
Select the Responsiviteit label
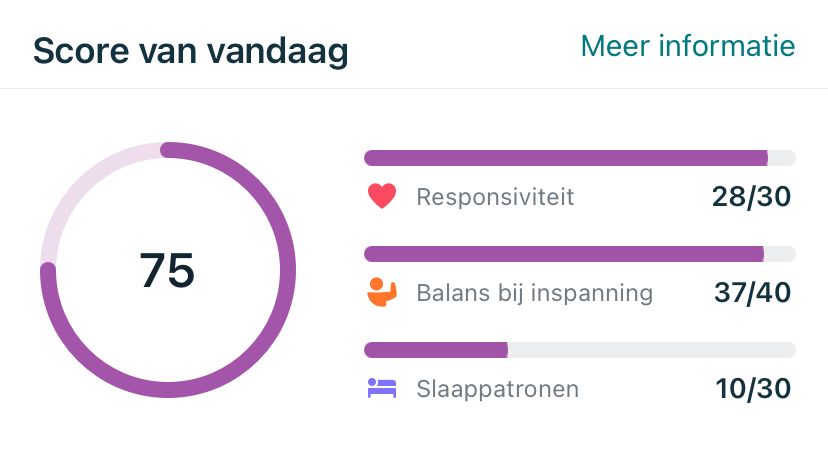click(x=495, y=197)
